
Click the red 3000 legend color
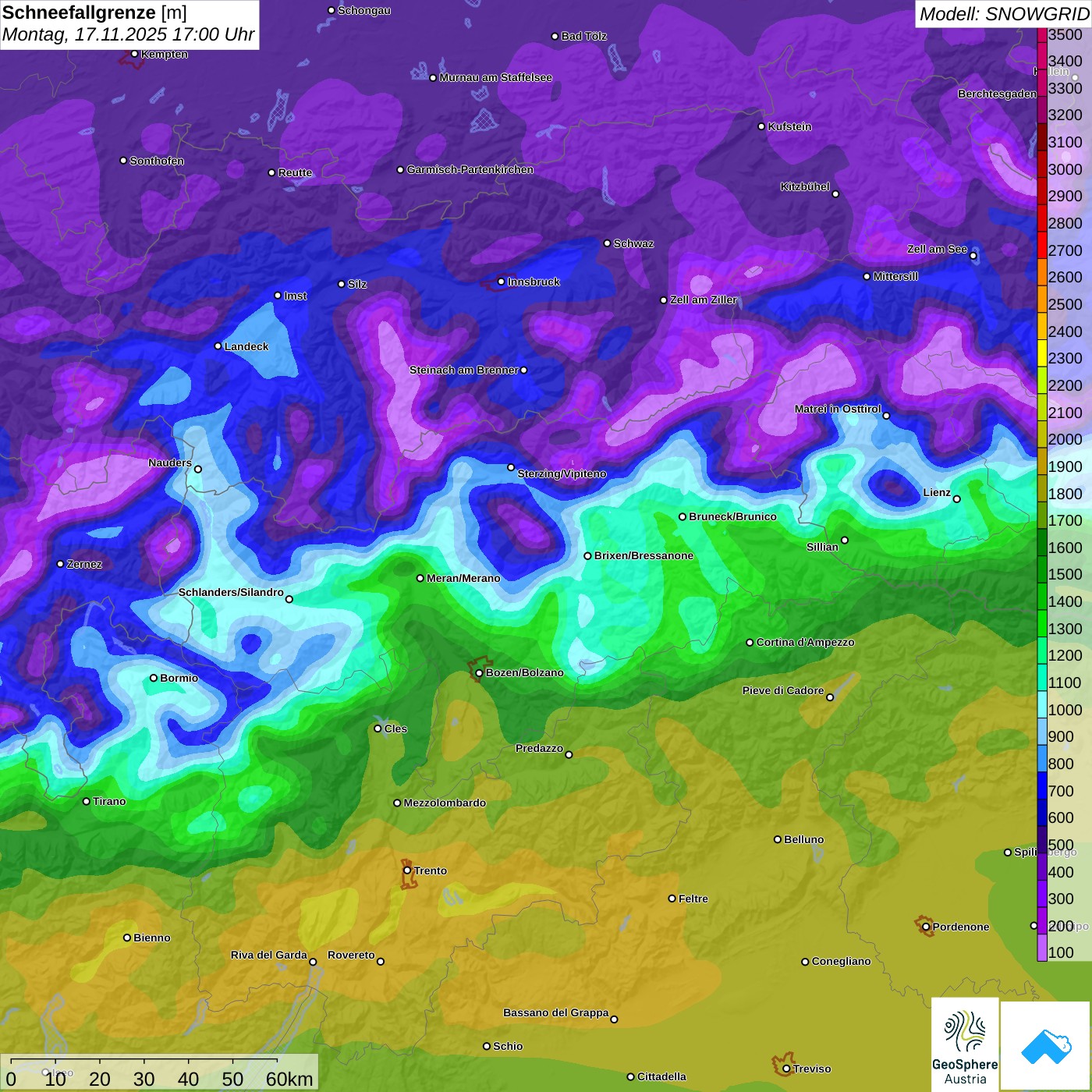pyautogui.click(x=1041, y=165)
